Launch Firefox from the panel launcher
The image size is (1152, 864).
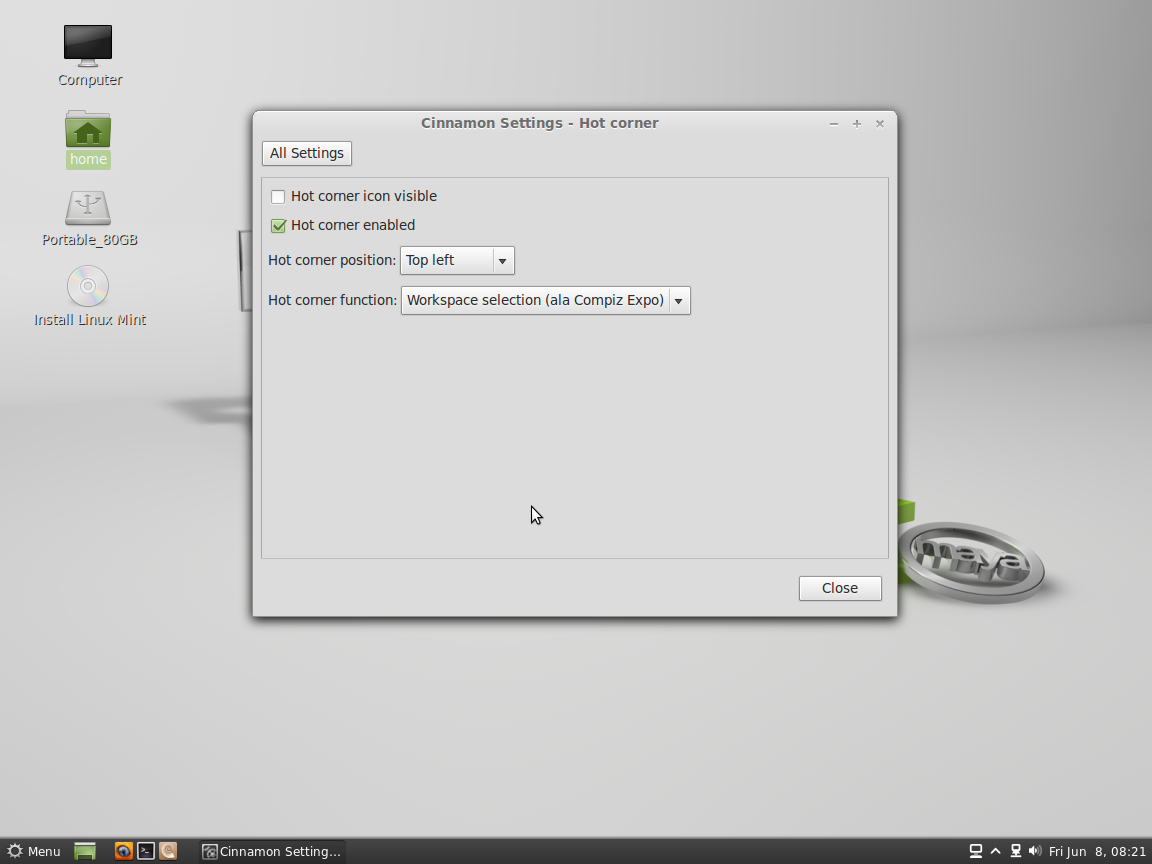coord(124,851)
